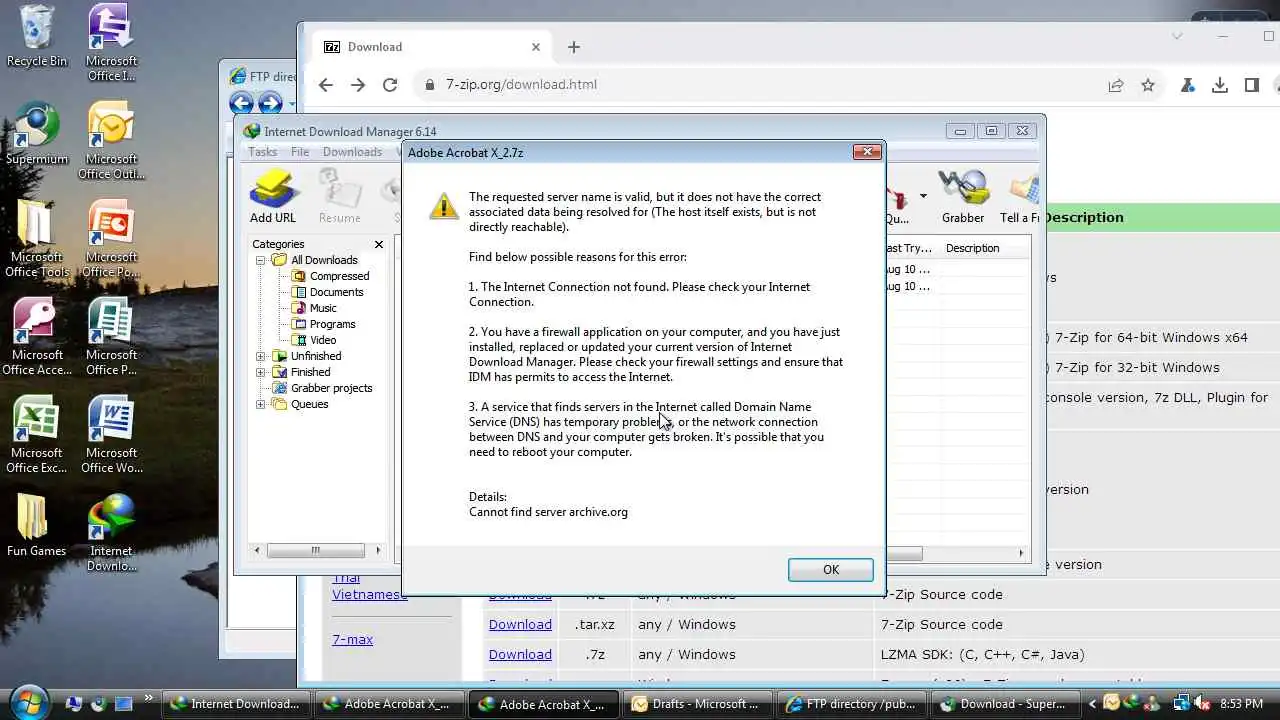Expand the Queues tree node
This screenshot has height=720, width=1280.
click(x=261, y=404)
